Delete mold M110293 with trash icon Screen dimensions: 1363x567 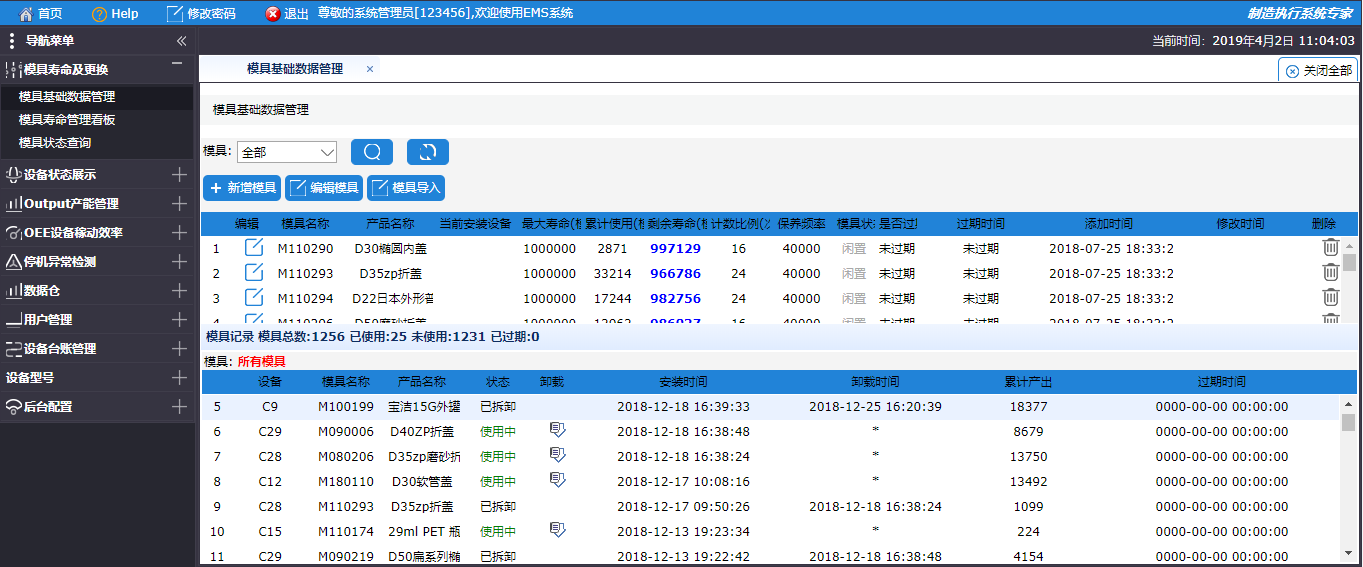coord(1330,272)
